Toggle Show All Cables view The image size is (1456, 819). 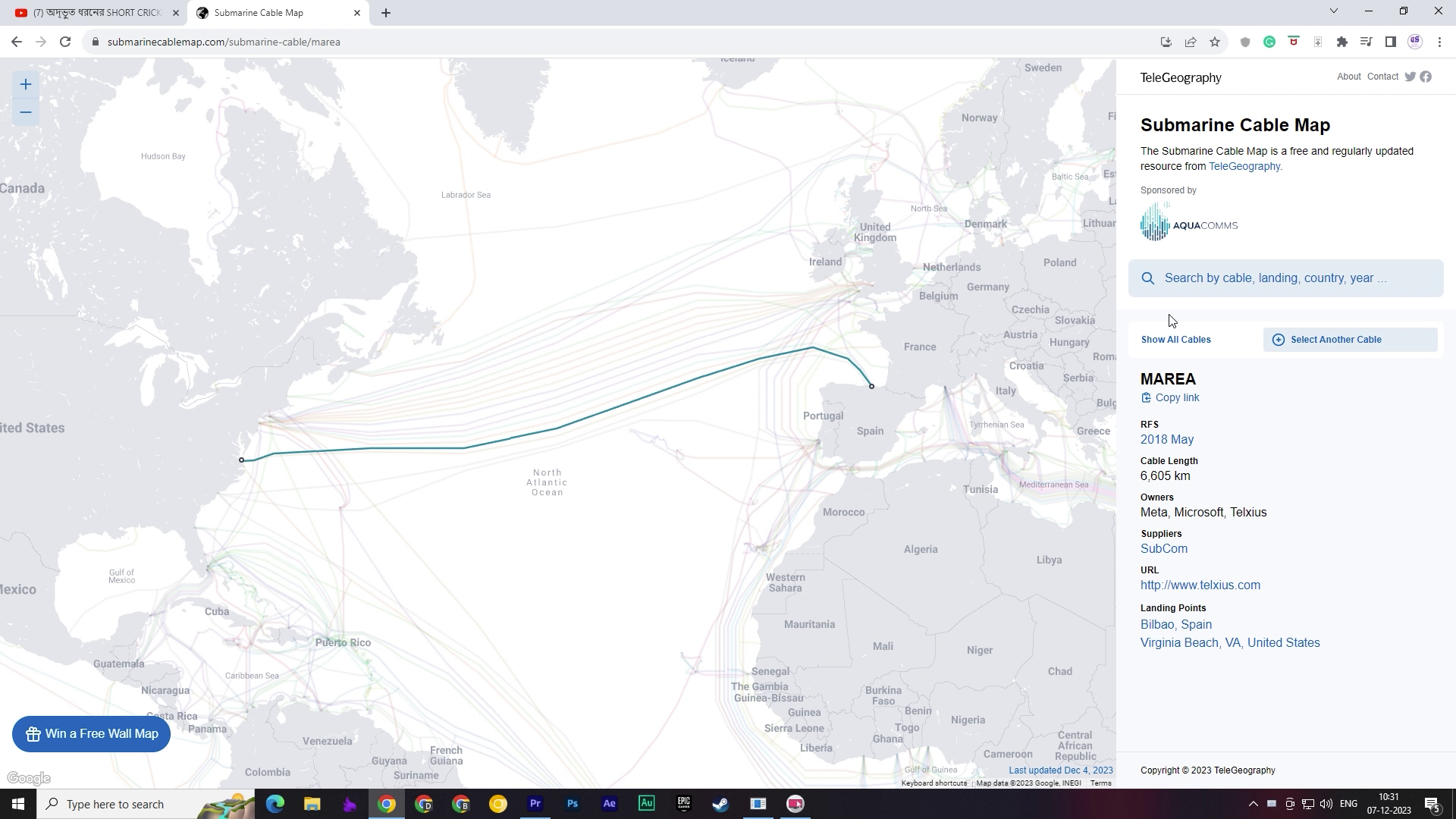point(1175,339)
